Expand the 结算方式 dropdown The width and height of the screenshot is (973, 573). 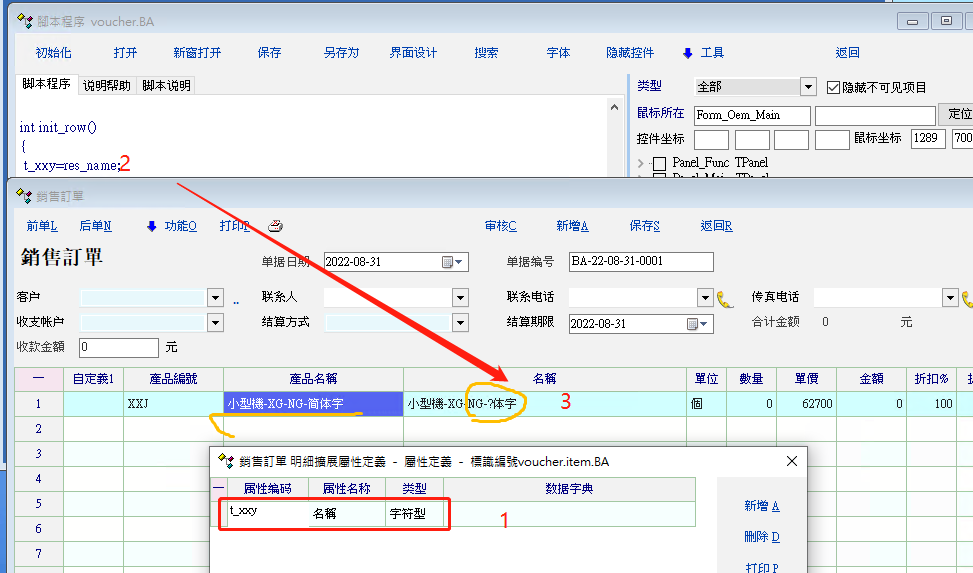(460, 323)
